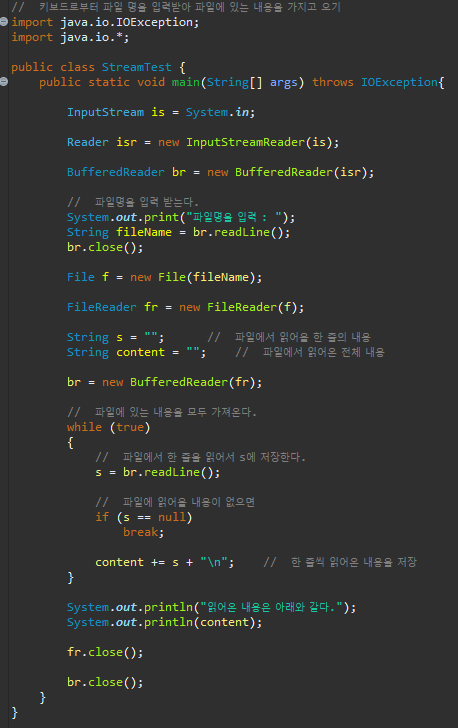This screenshot has height=728, width=458.
Task: Click comment "파일에서 읽어올 한 줄의 내용"
Action: click(x=302, y=337)
